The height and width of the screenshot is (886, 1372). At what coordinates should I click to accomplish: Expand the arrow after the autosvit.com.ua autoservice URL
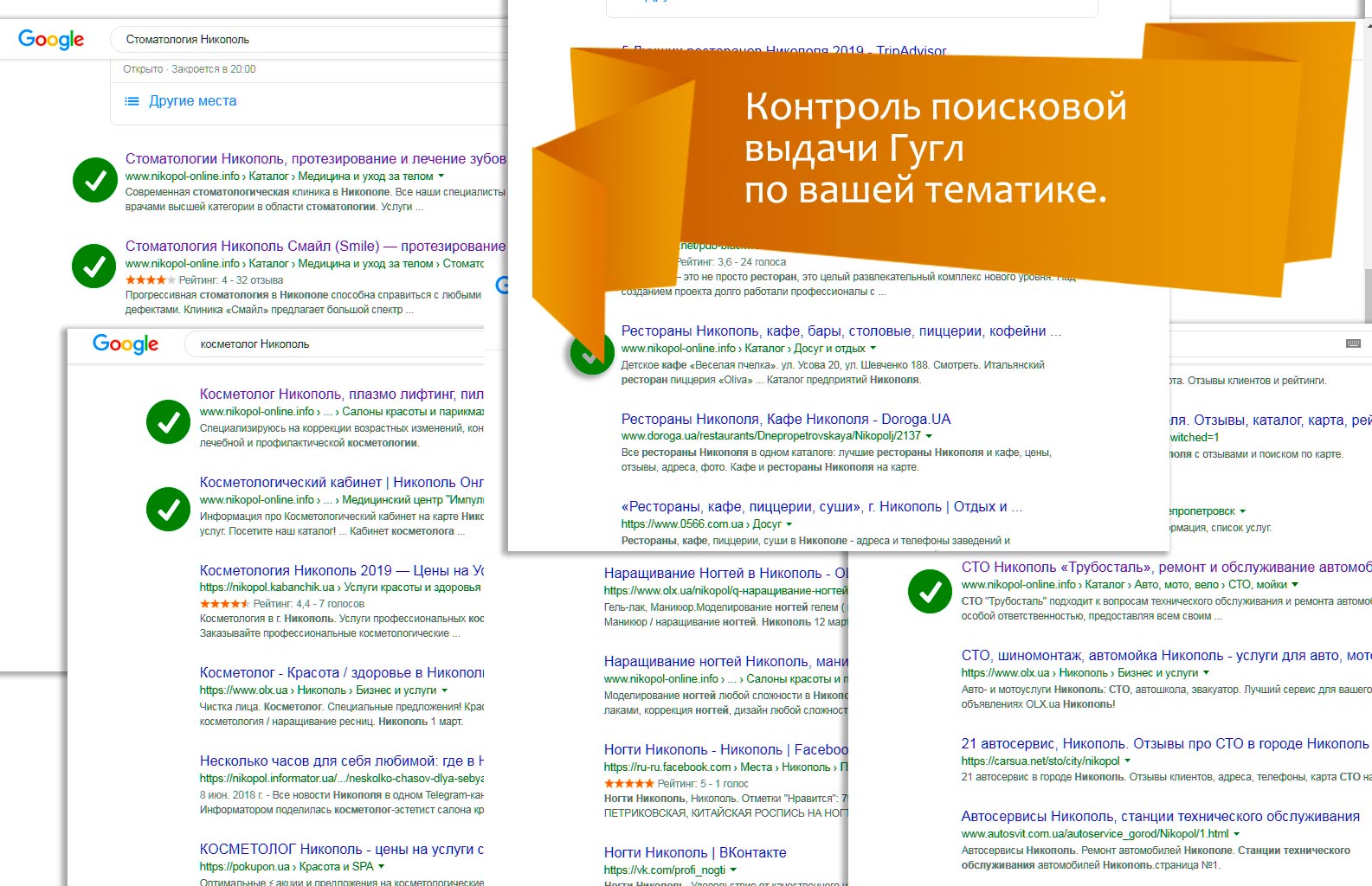pos(1236,834)
